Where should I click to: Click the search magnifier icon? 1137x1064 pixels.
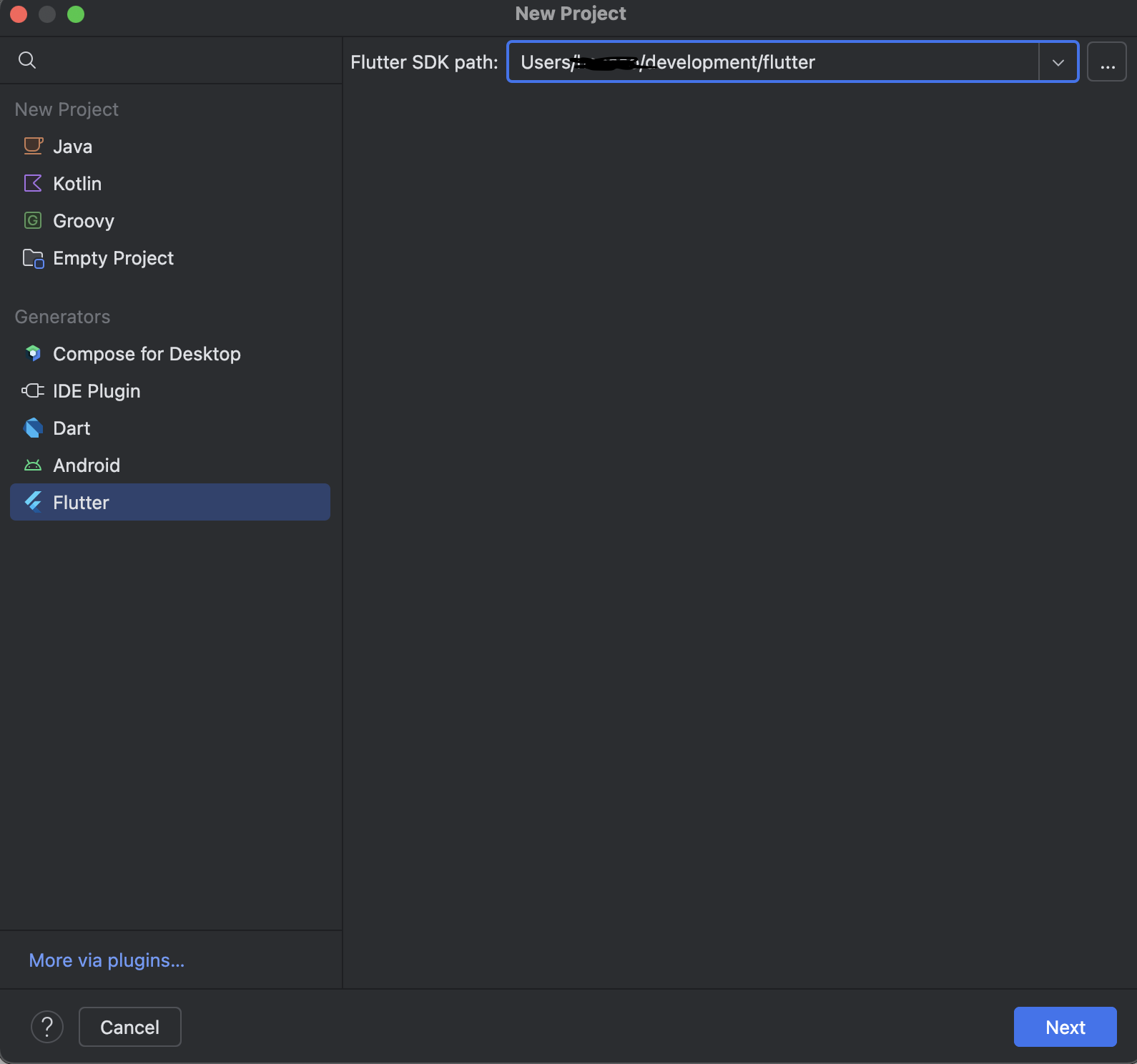27,60
